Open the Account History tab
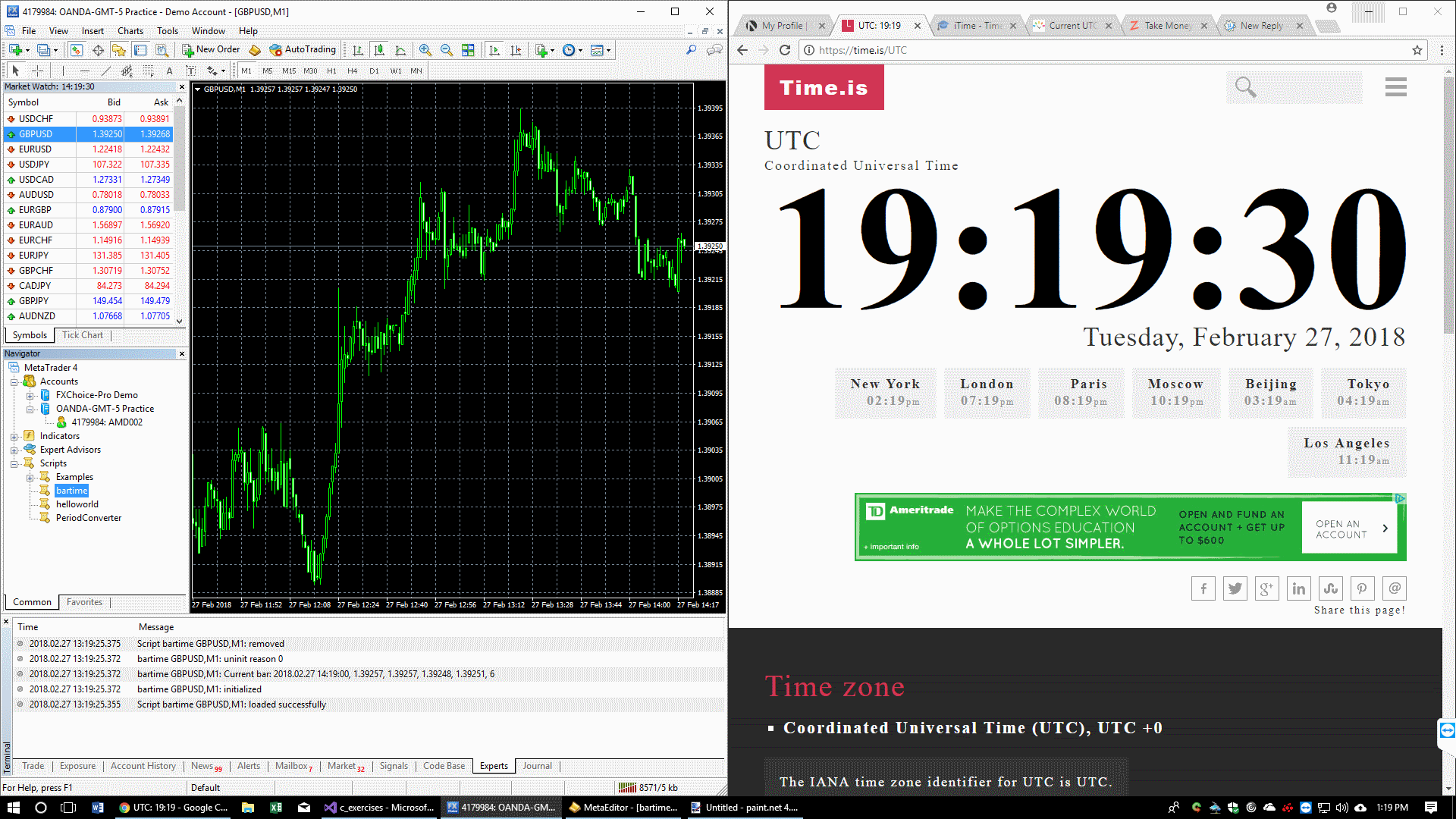1456x819 pixels. (x=143, y=766)
